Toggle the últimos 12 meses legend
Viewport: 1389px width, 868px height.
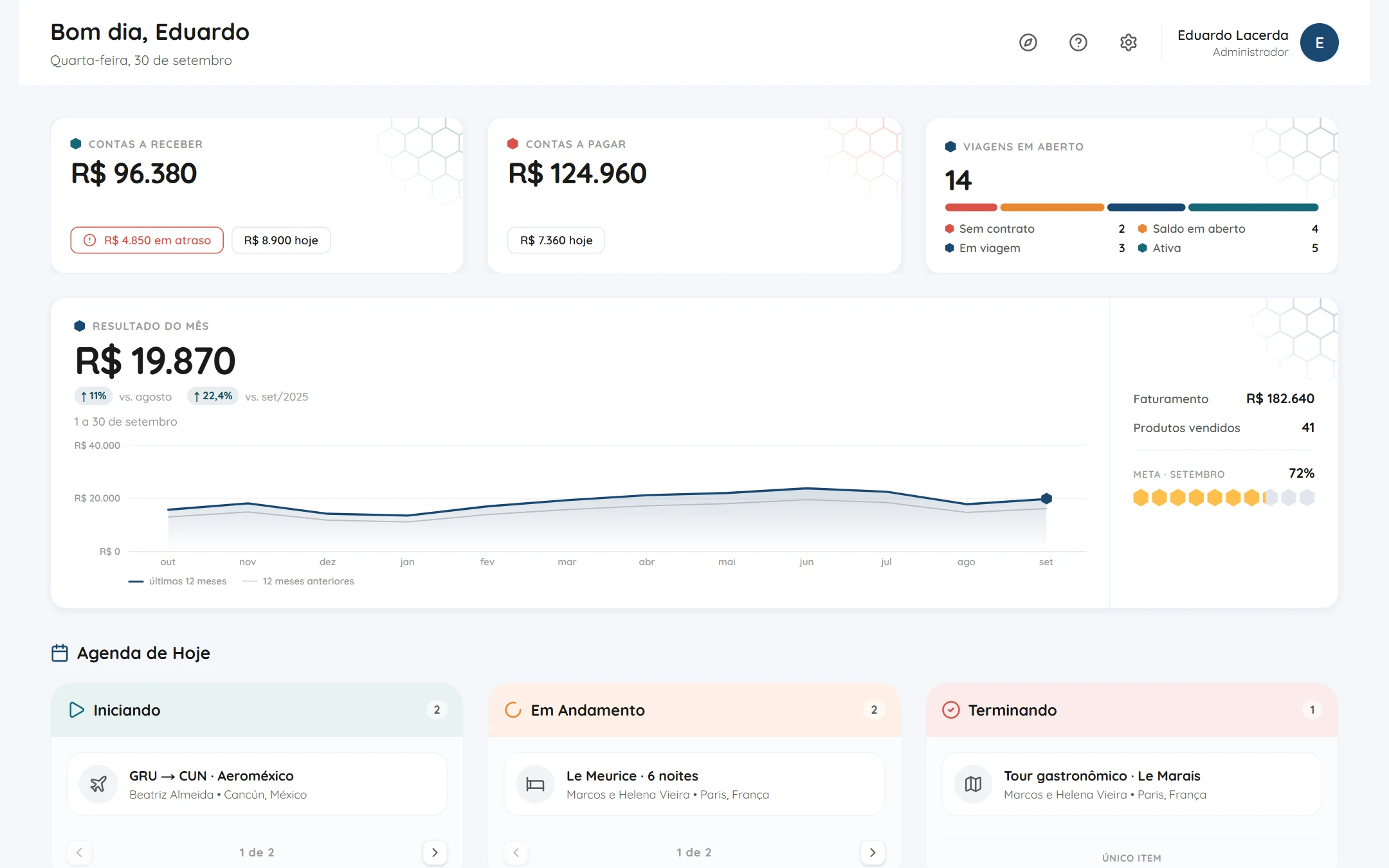(x=177, y=581)
